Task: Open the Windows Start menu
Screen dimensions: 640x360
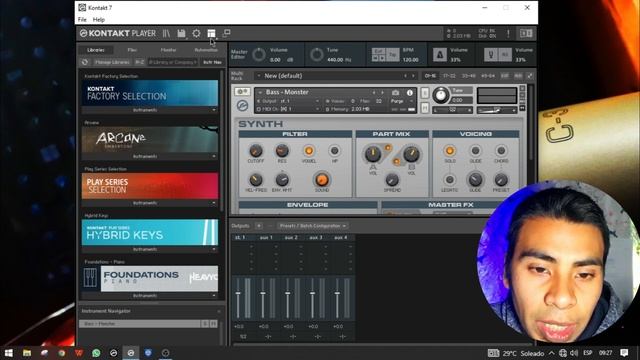Action: (x=9, y=353)
